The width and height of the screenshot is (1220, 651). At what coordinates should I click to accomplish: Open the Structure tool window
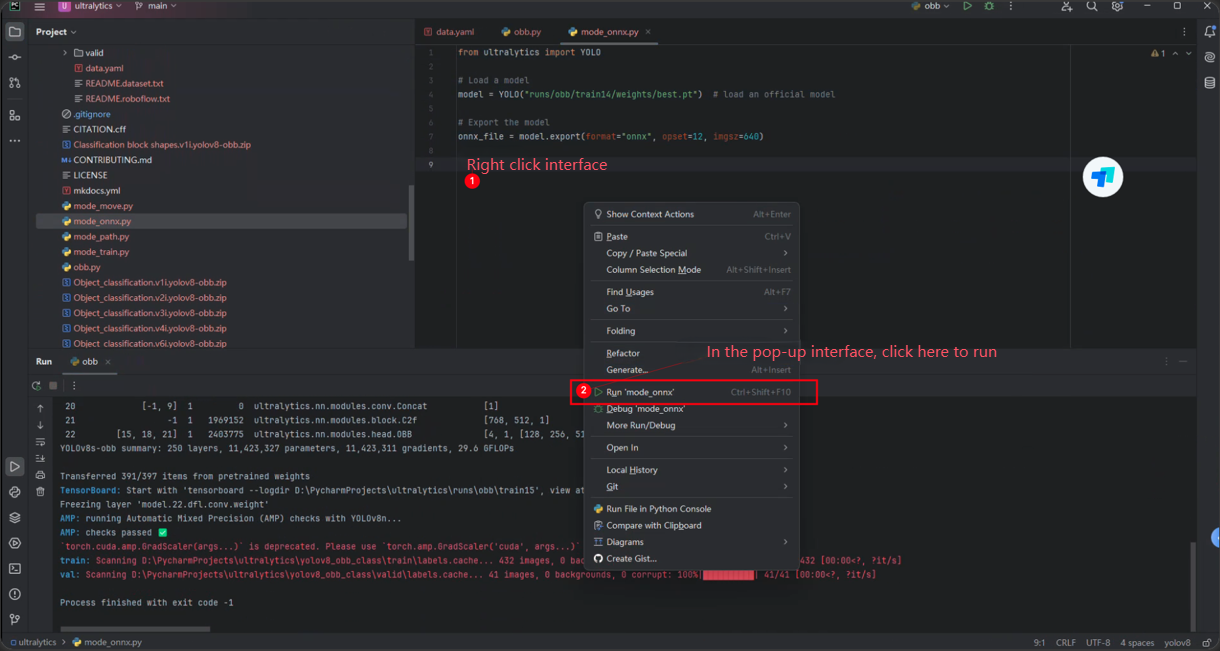tap(14, 115)
